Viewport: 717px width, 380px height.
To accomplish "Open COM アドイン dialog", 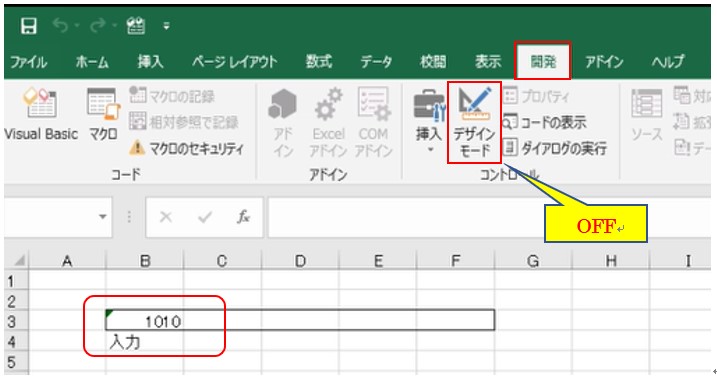I will (374, 123).
